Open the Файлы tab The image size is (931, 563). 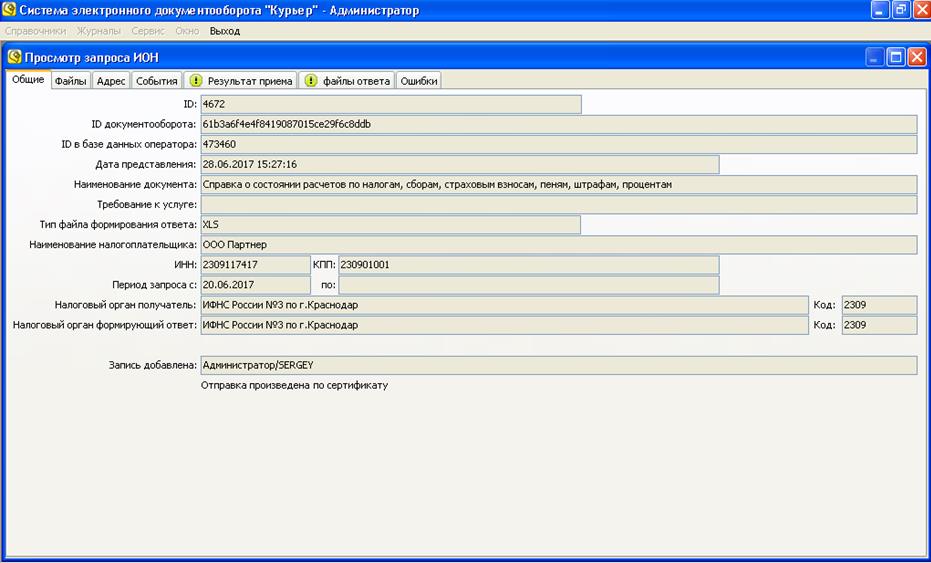[x=70, y=81]
